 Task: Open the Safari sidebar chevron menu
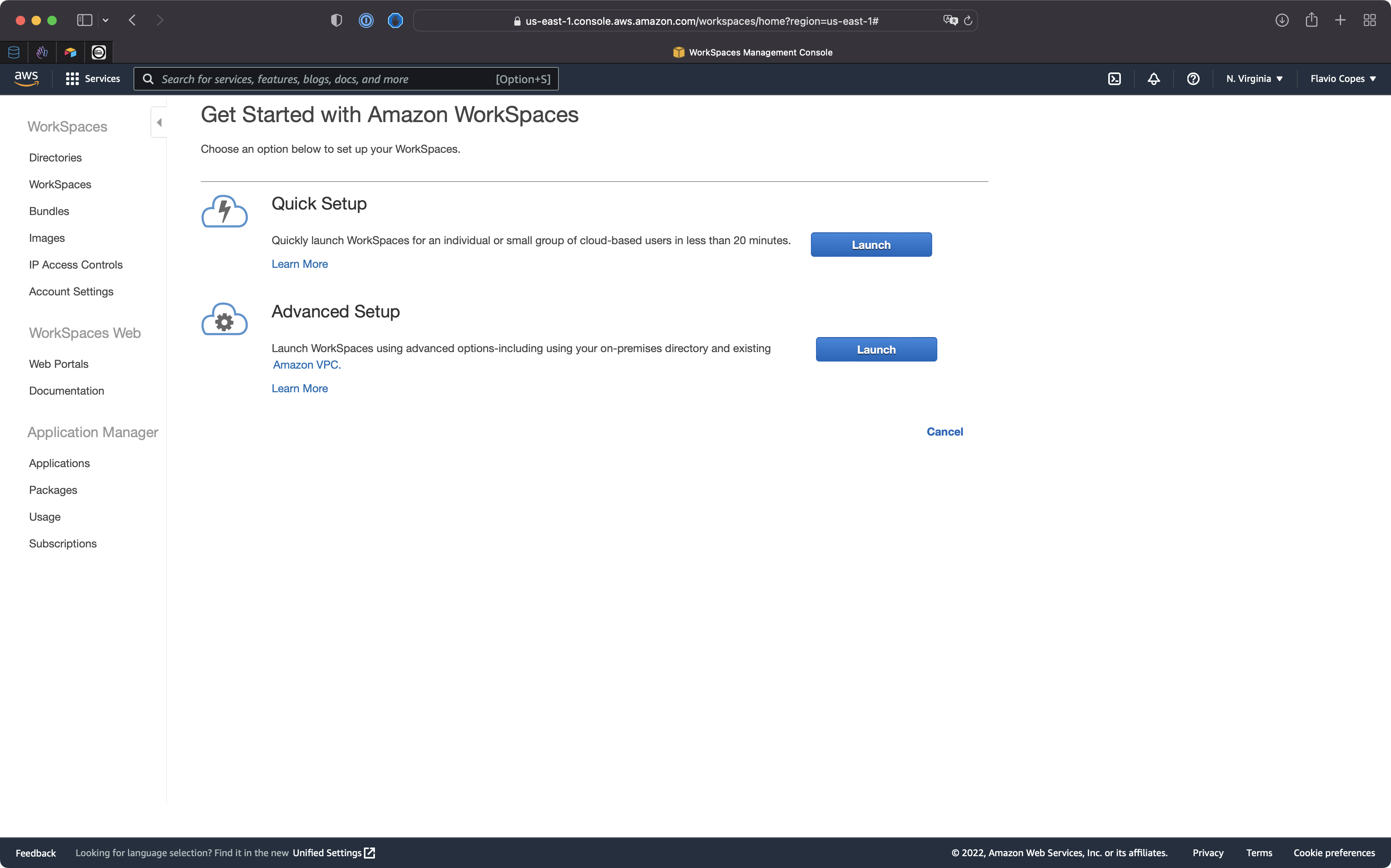pyautogui.click(x=106, y=20)
